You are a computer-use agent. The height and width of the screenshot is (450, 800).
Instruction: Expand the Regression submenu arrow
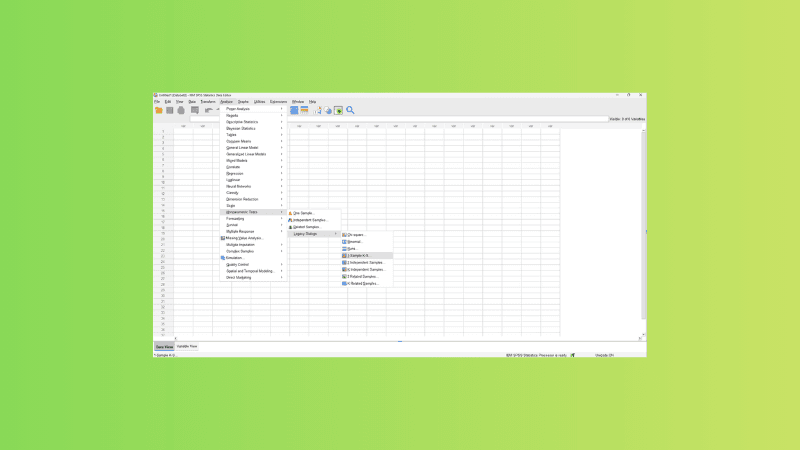coord(282,173)
